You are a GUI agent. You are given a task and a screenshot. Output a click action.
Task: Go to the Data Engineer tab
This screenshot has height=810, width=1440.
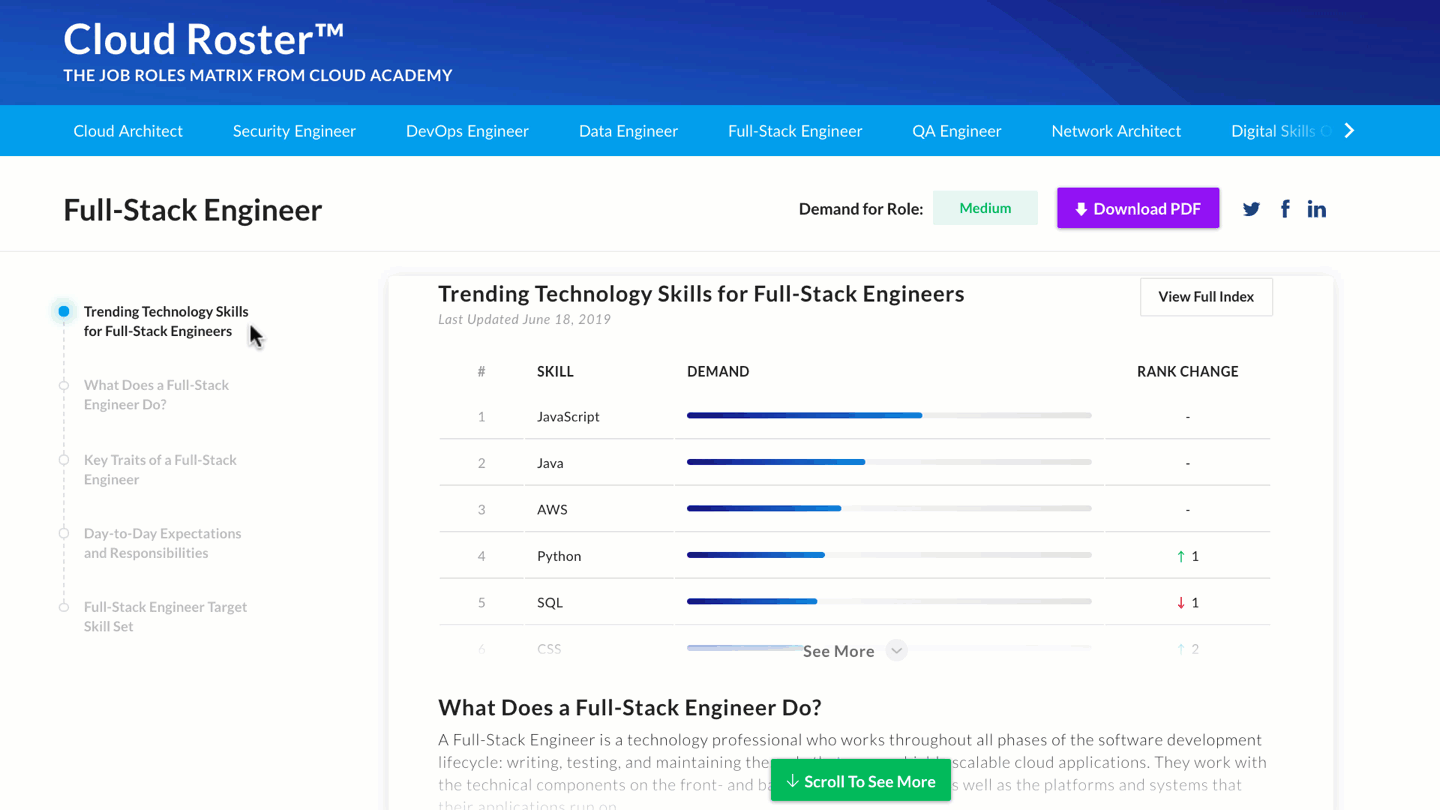coord(628,131)
